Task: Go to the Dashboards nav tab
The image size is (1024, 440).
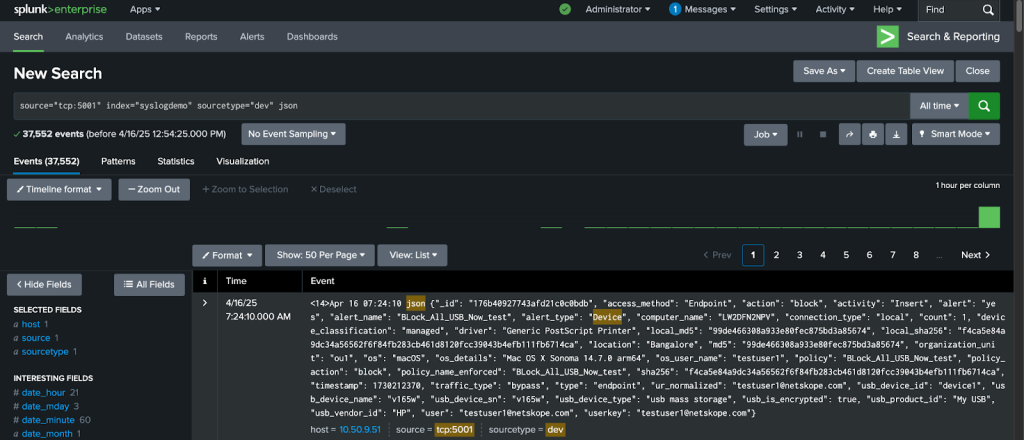Action: [312, 37]
